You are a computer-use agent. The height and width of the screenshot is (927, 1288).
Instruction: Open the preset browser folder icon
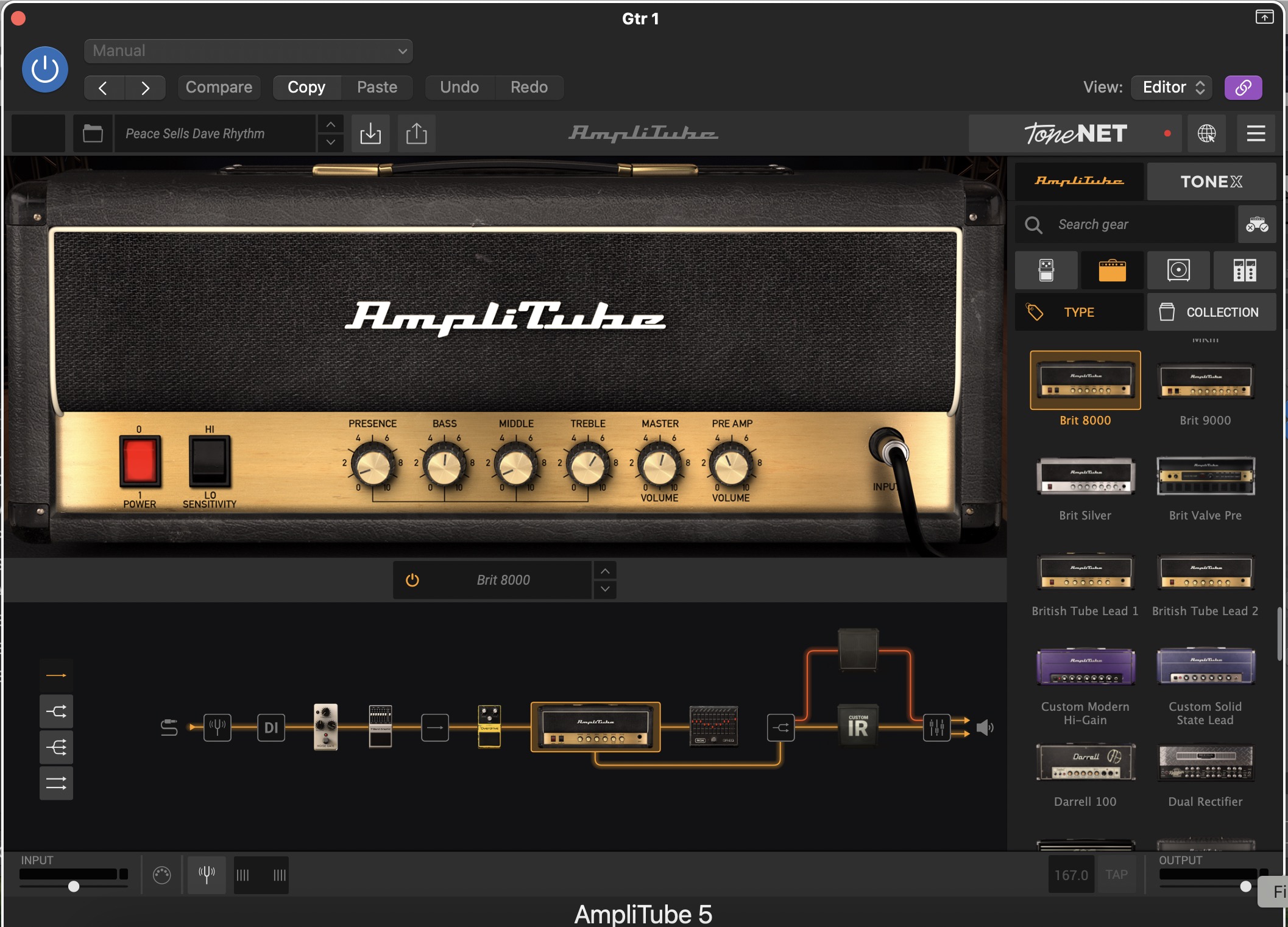pos(93,133)
